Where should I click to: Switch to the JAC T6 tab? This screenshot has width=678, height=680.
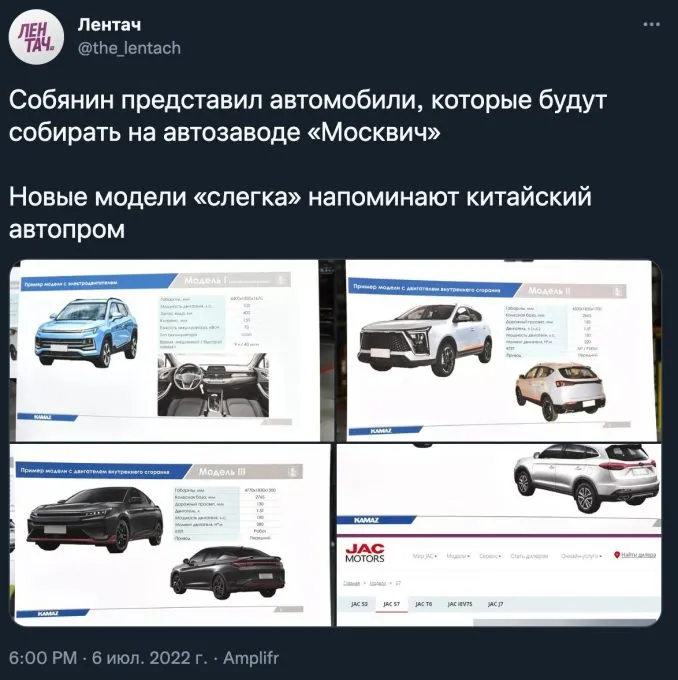point(423,604)
